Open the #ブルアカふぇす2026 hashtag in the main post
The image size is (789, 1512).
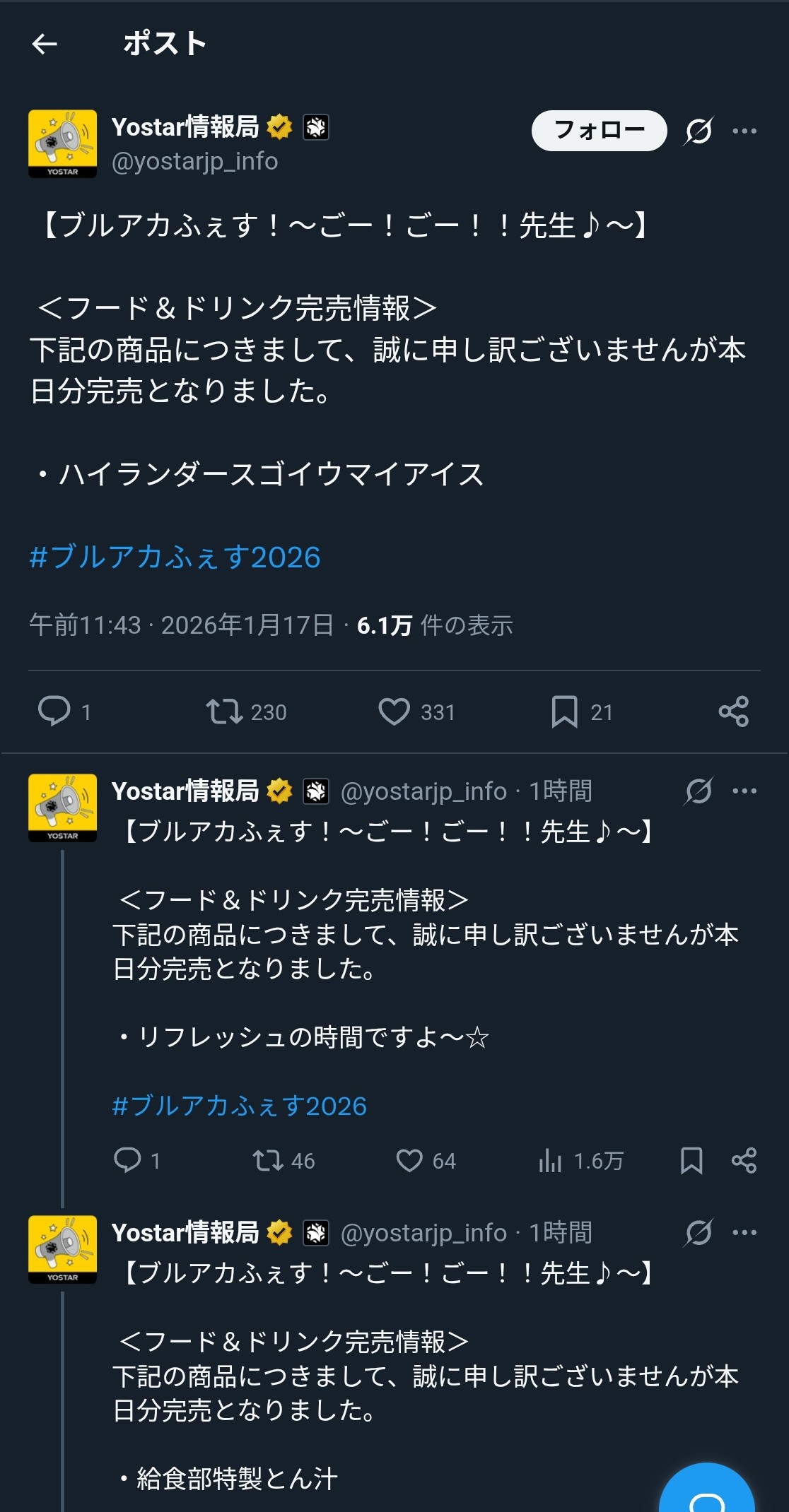tap(175, 557)
